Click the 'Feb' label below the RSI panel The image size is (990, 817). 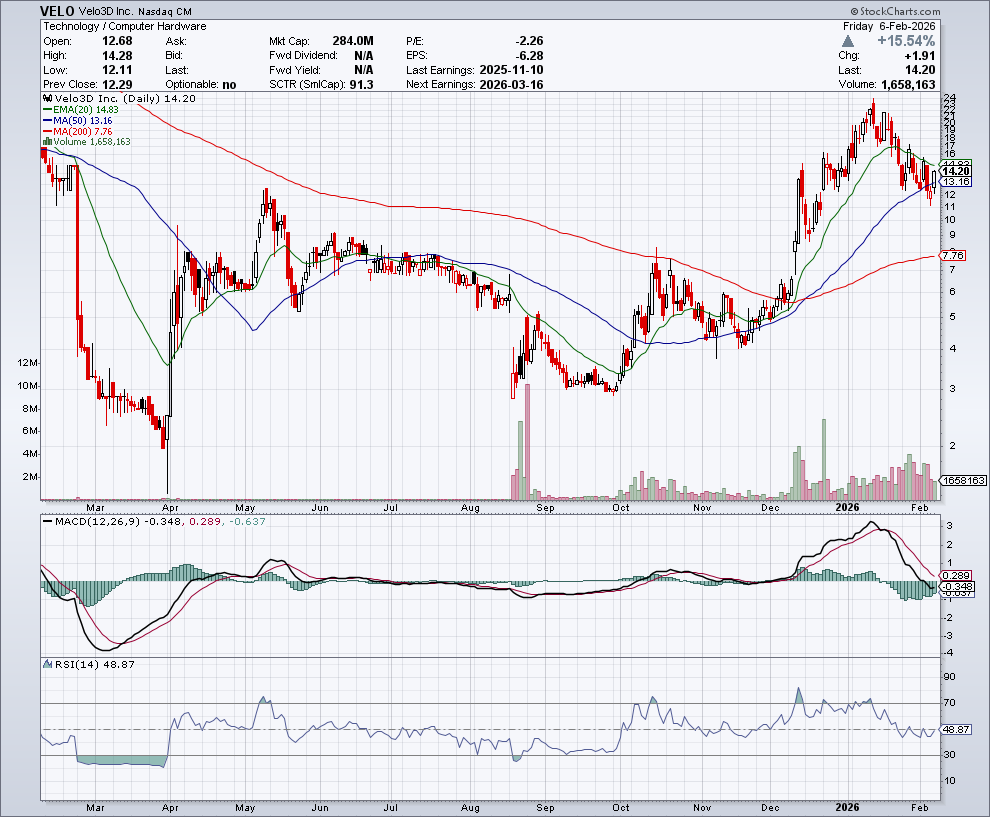coord(920,808)
